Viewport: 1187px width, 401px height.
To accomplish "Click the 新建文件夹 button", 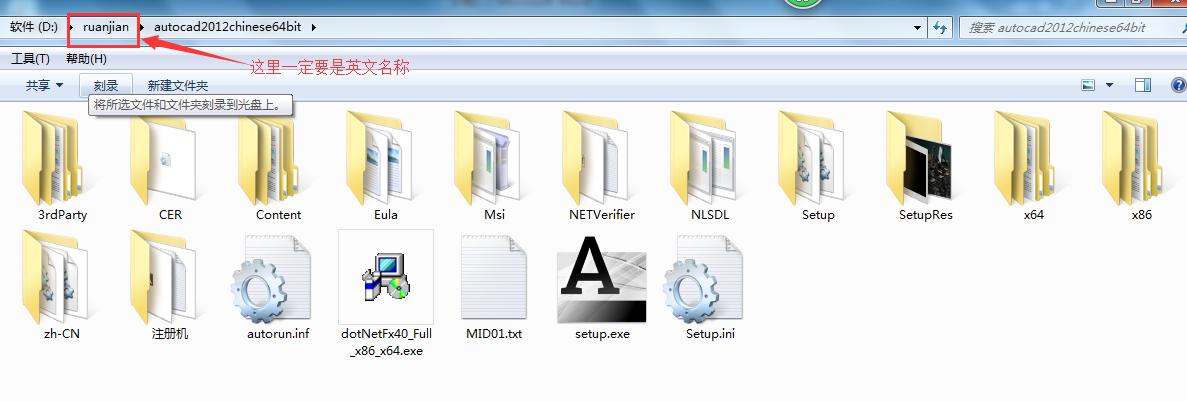I will [178, 85].
